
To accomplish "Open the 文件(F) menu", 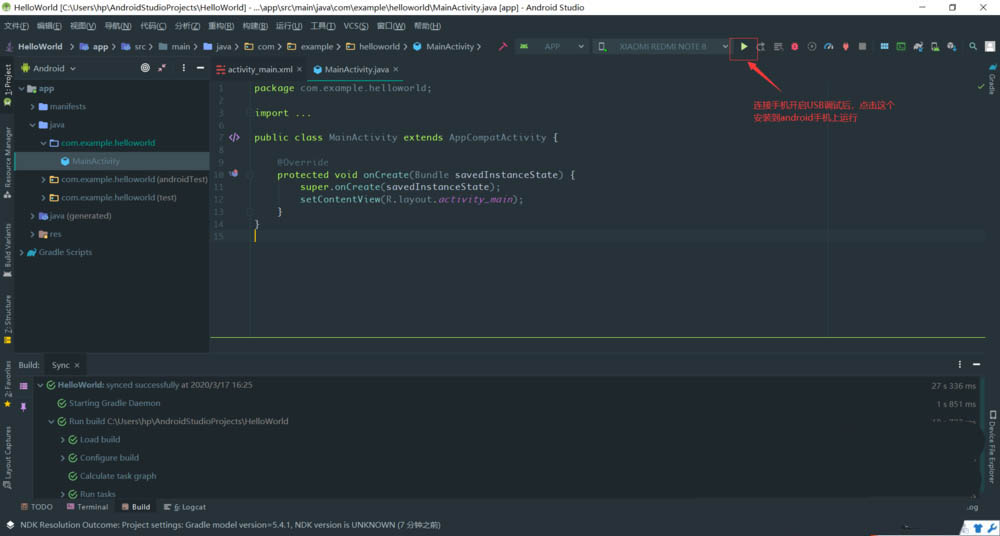I will point(17,26).
